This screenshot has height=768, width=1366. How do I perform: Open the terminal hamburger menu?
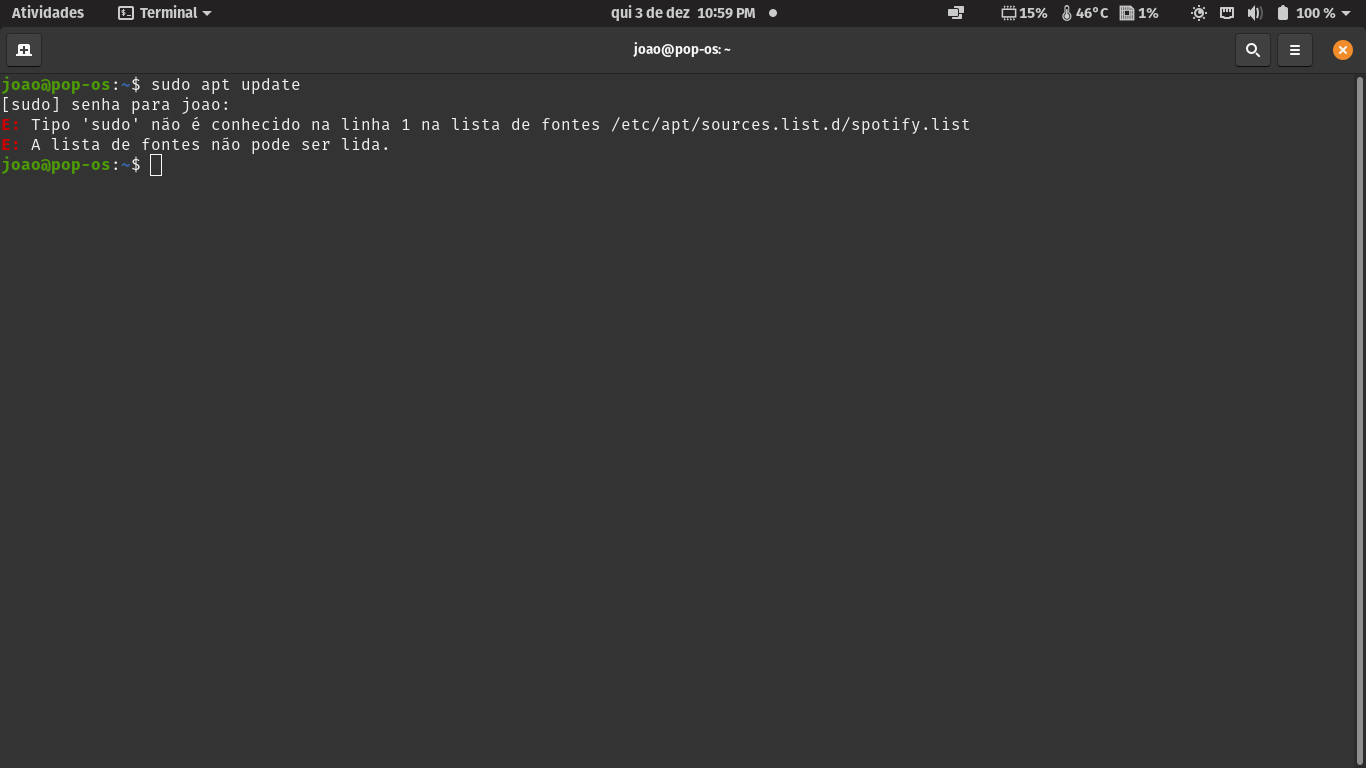click(x=1295, y=50)
